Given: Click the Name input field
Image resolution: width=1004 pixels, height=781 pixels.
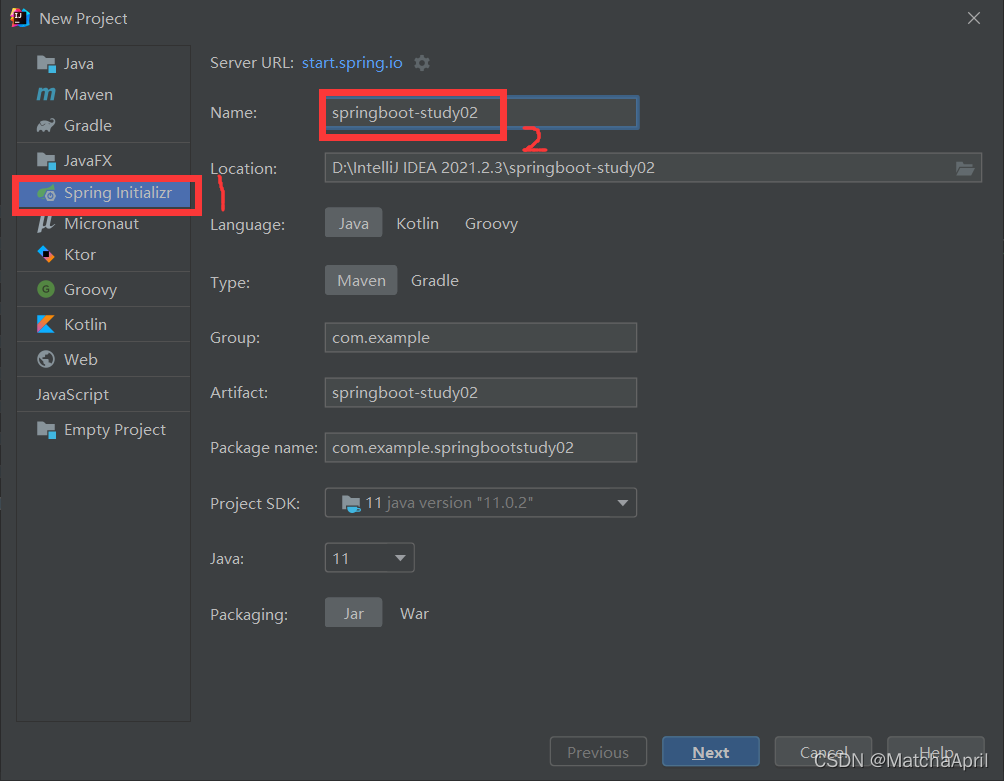Looking at the screenshot, I should [481, 113].
